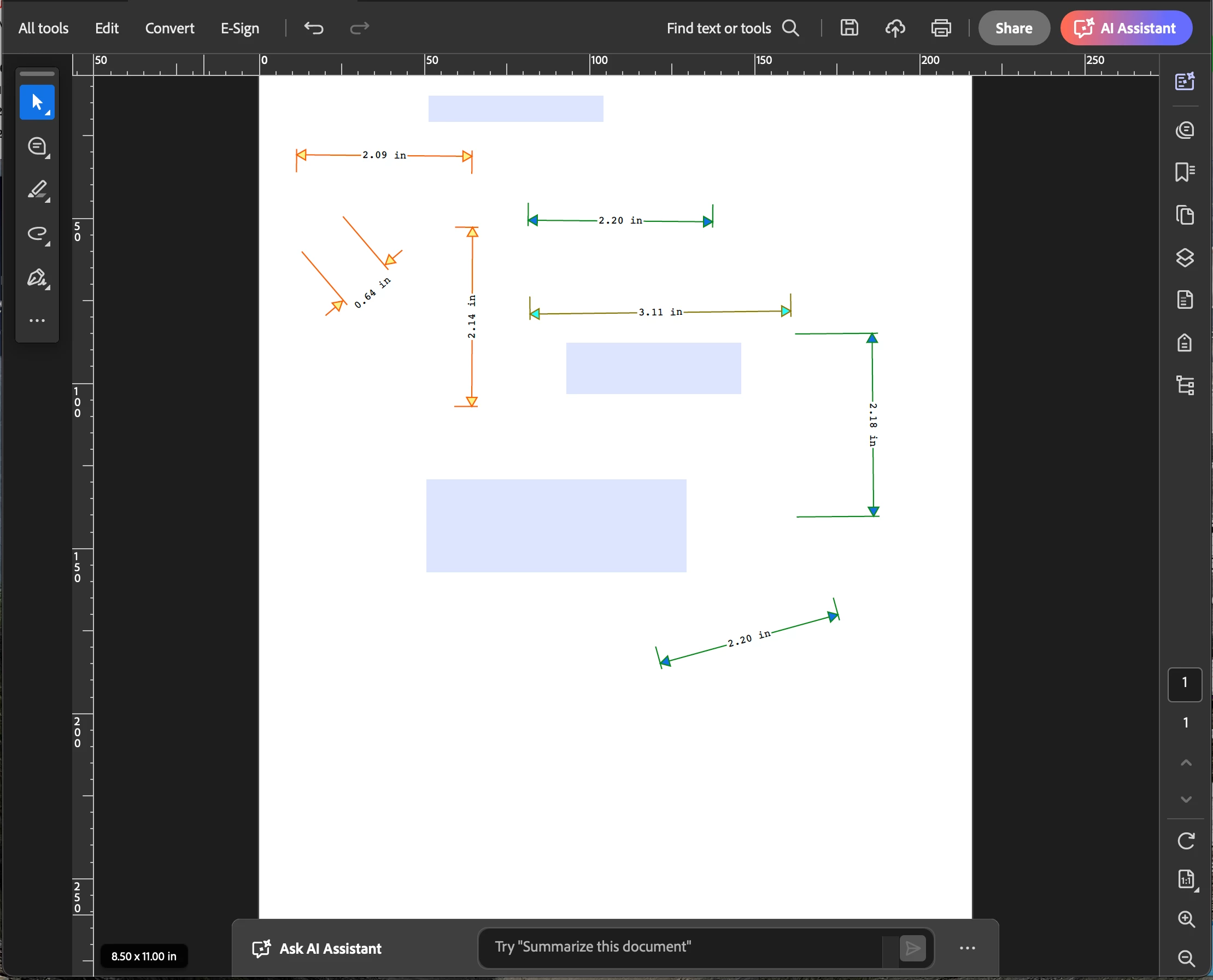Viewport: 1213px width, 980px height.
Task: Click the AI Assistant button
Action: tap(1126, 28)
